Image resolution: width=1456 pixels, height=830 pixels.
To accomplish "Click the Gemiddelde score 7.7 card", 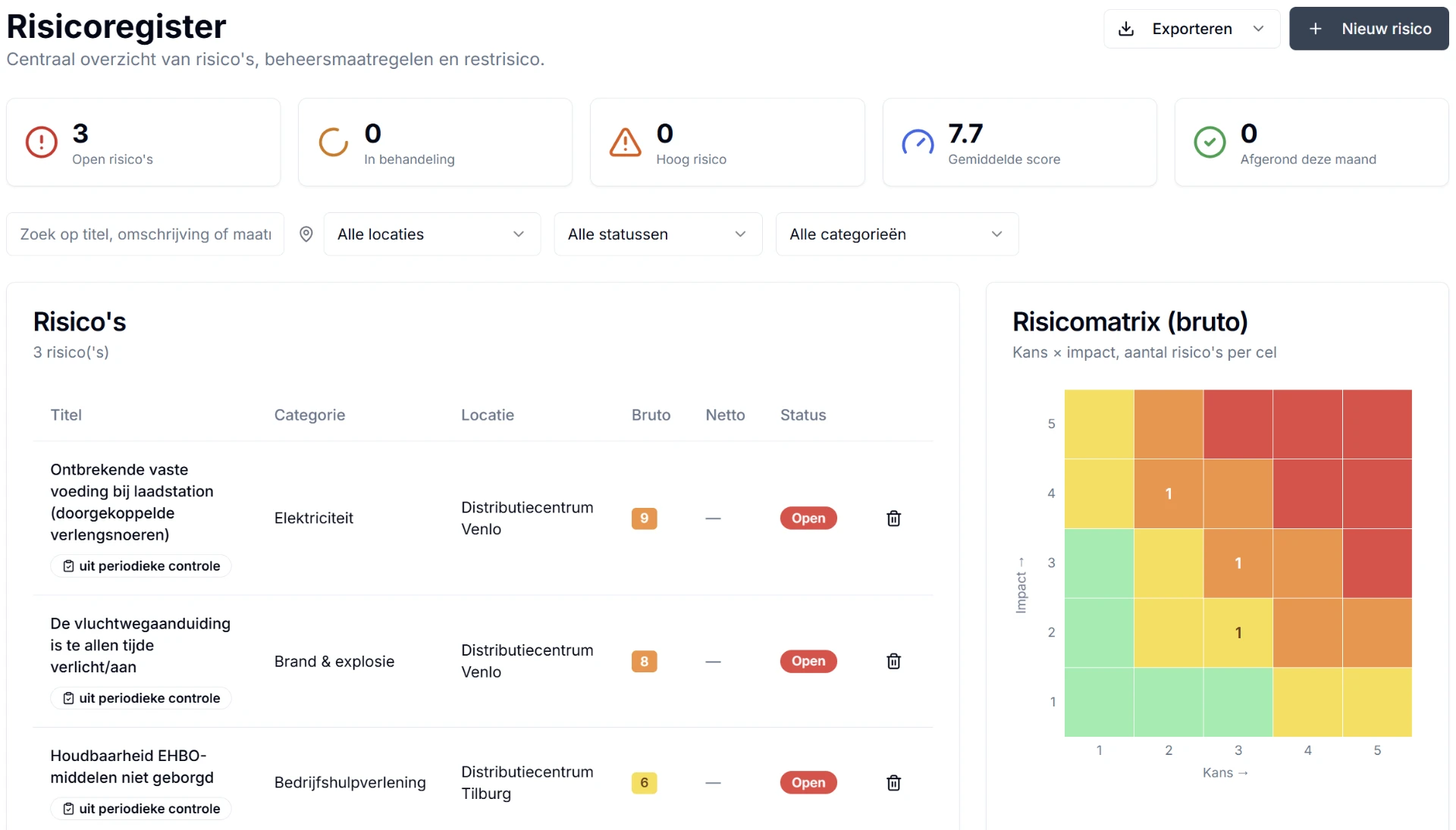I will point(1019,142).
